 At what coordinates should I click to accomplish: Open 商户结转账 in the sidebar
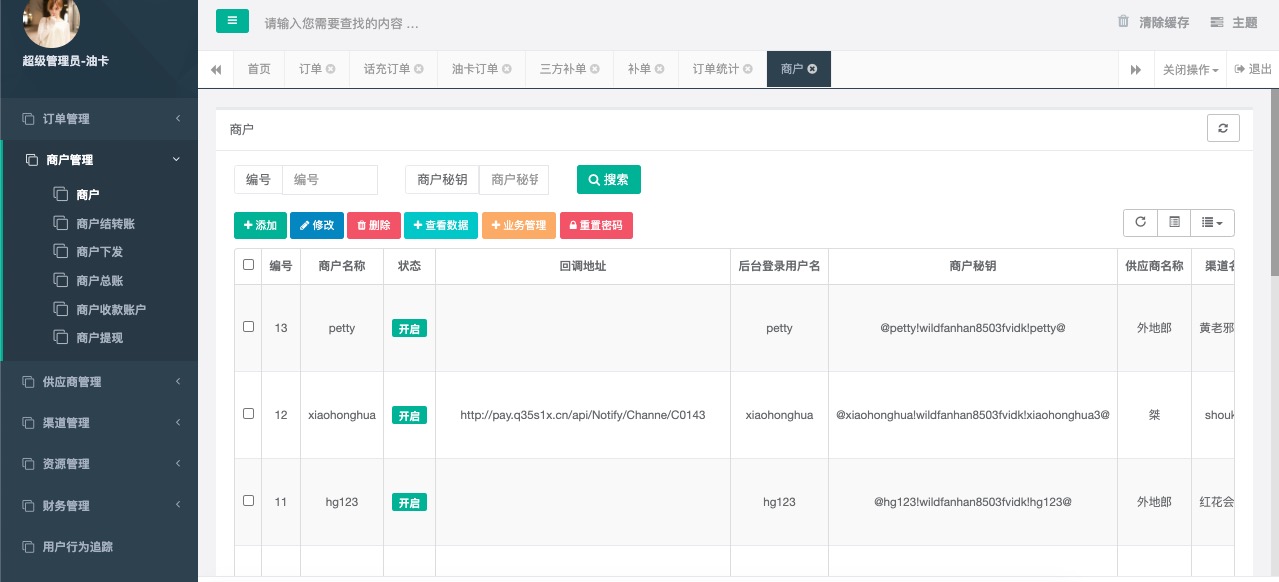coord(105,223)
